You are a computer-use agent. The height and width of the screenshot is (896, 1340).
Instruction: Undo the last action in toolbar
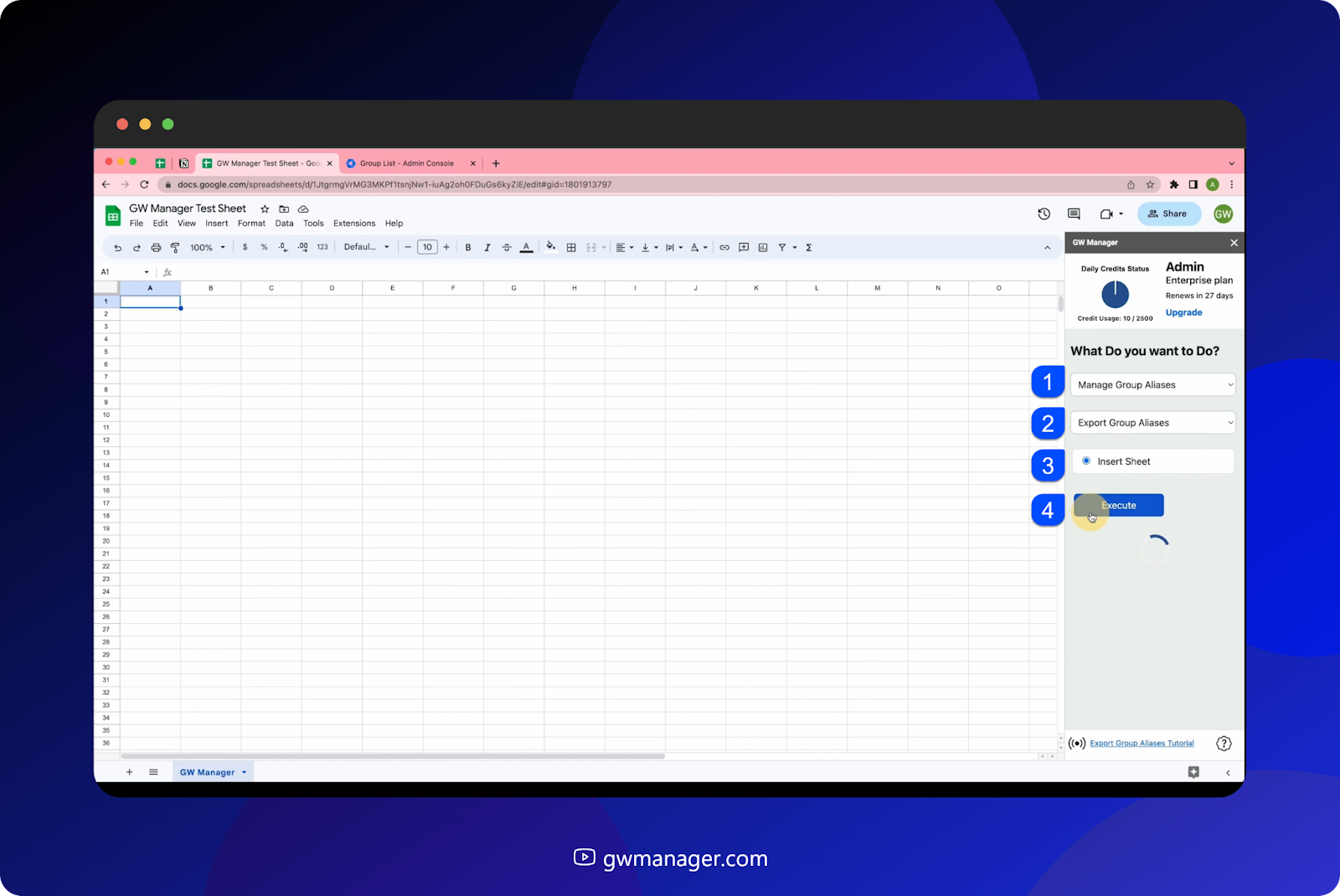(118, 248)
